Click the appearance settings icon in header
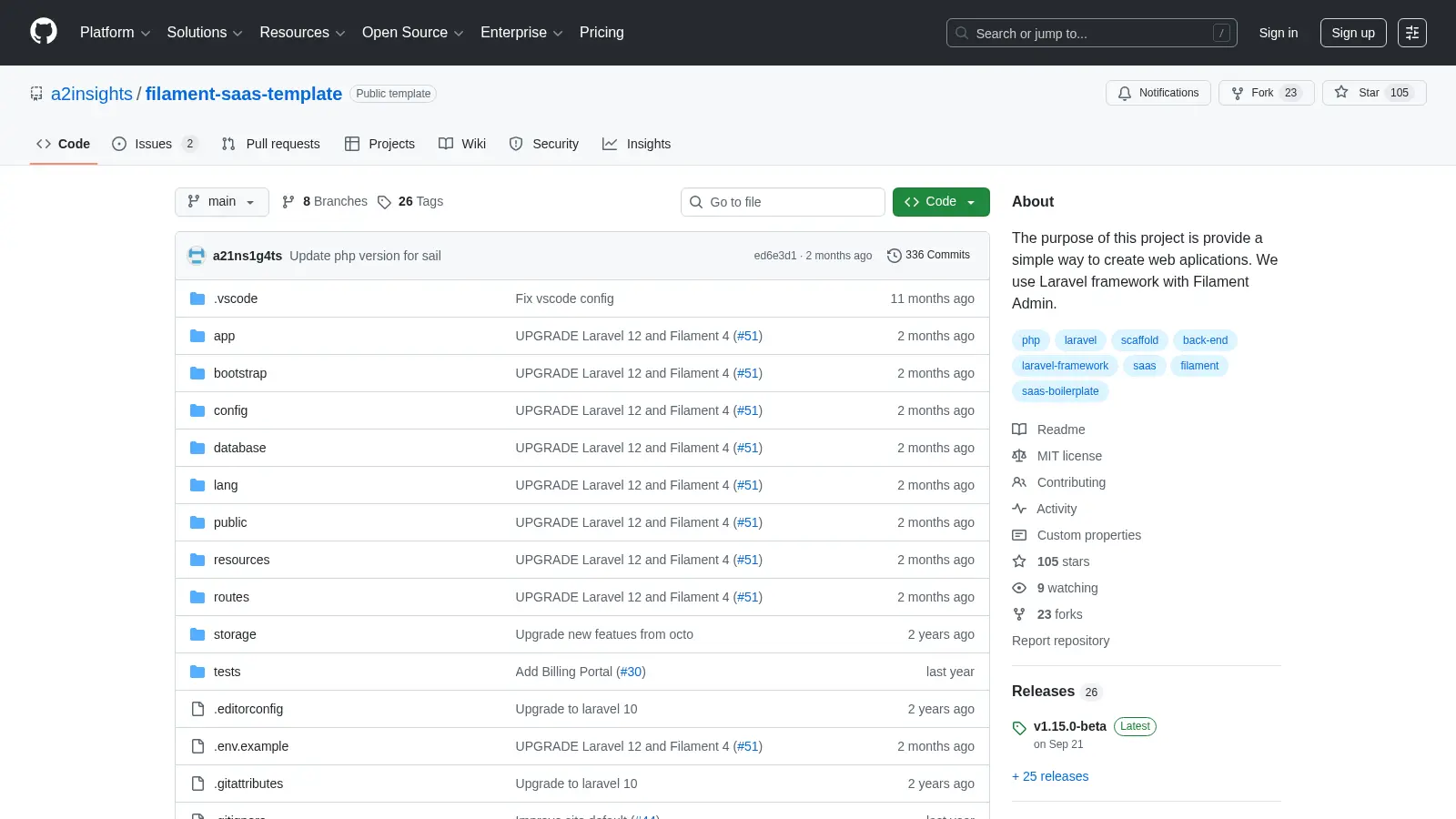 click(1412, 33)
